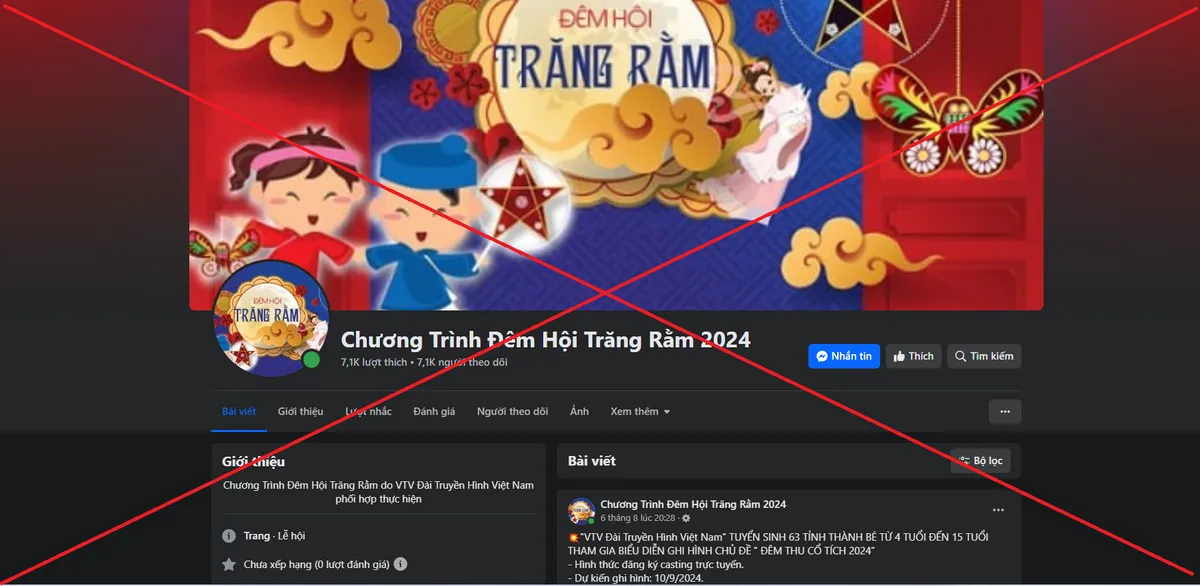The height and width of the screenshot is (586, 1200).
Task: Click the page profile picture
Action: point(272,319)
